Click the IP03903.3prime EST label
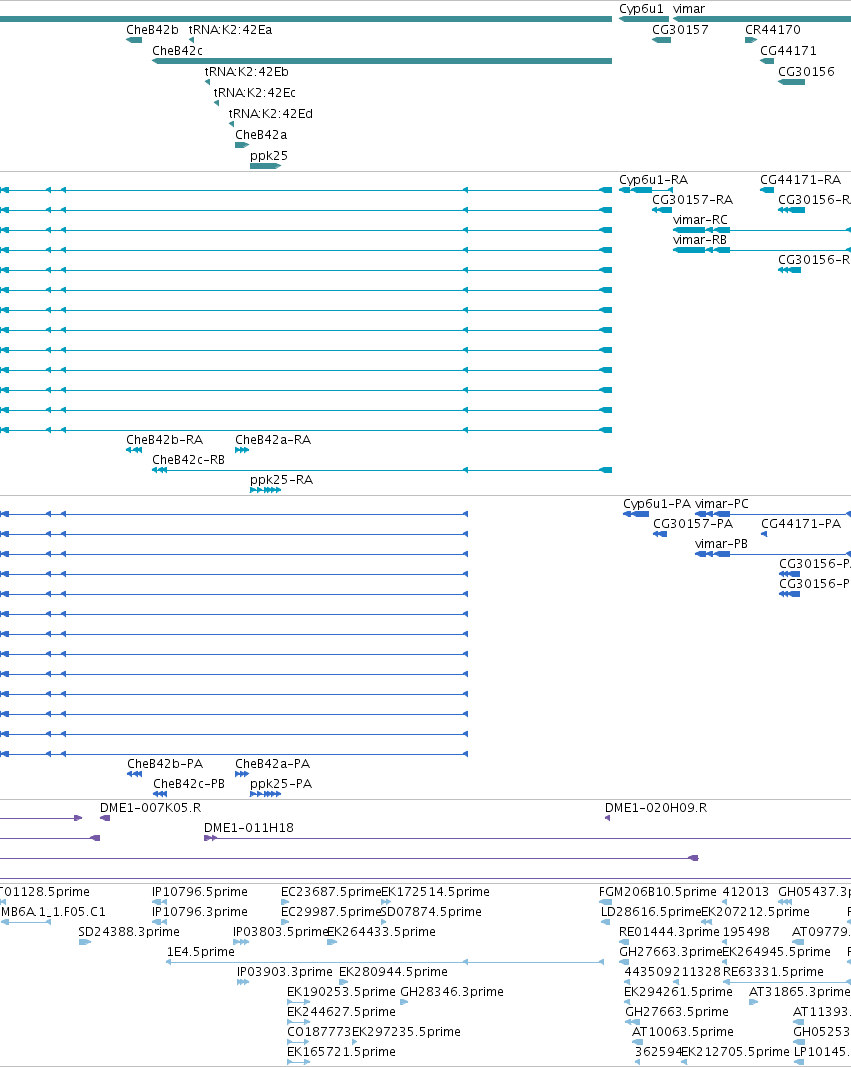Viewport: 851px width, 1067px height. tap(285, 972)
